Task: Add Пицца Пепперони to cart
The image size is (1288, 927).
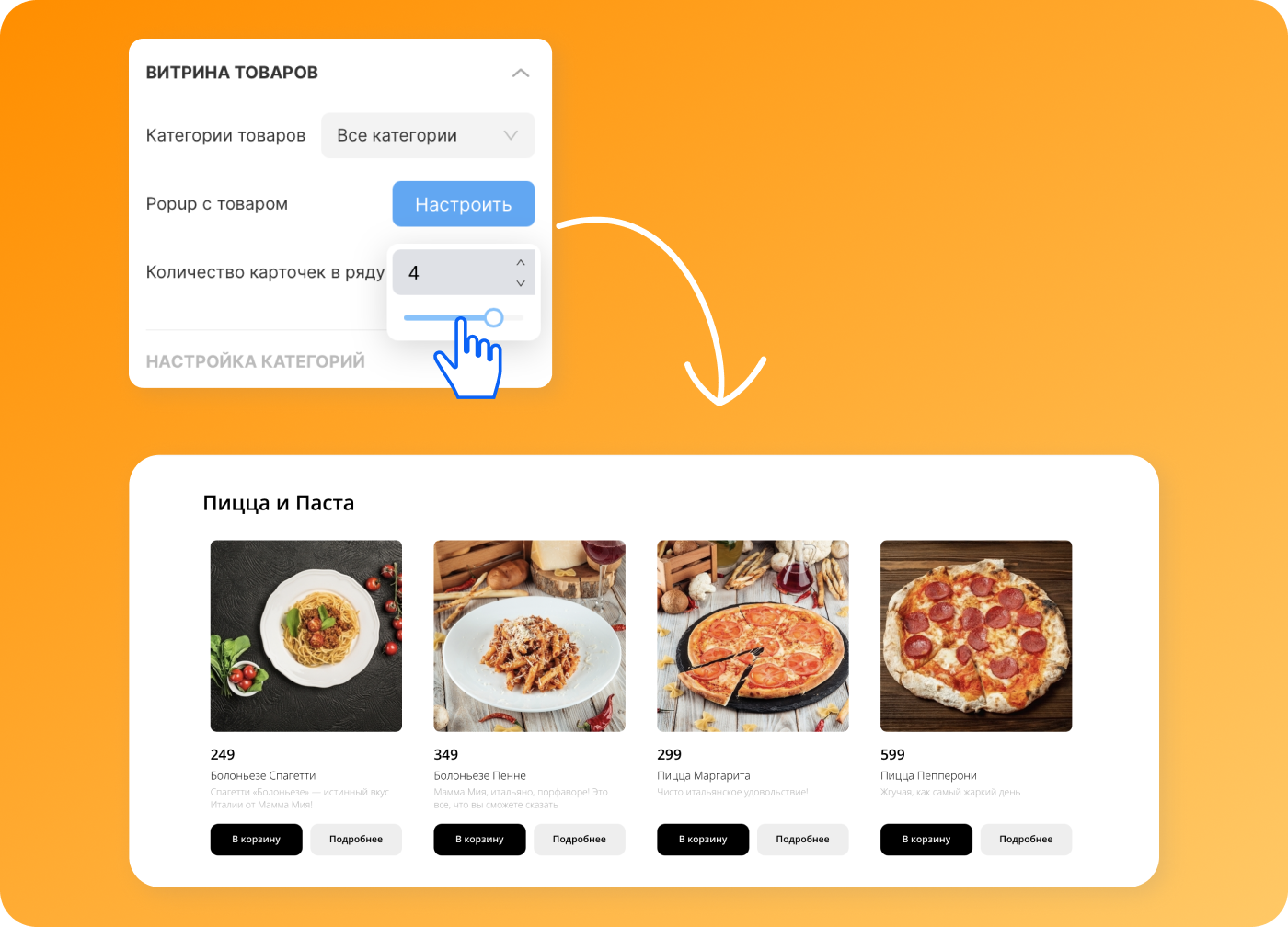Action: pos(926,840)
